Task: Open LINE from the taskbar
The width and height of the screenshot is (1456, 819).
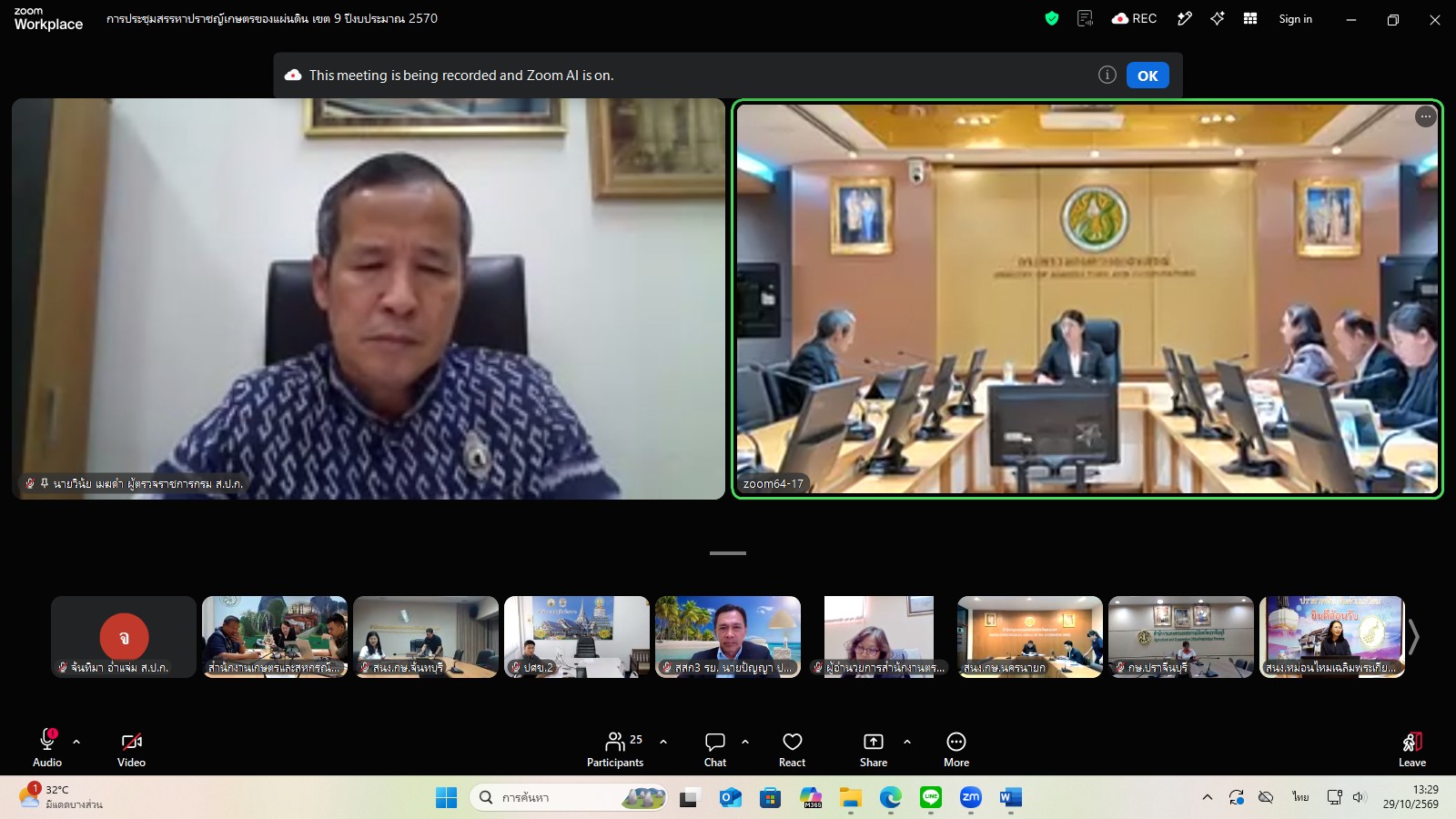Action: (930, 798)
